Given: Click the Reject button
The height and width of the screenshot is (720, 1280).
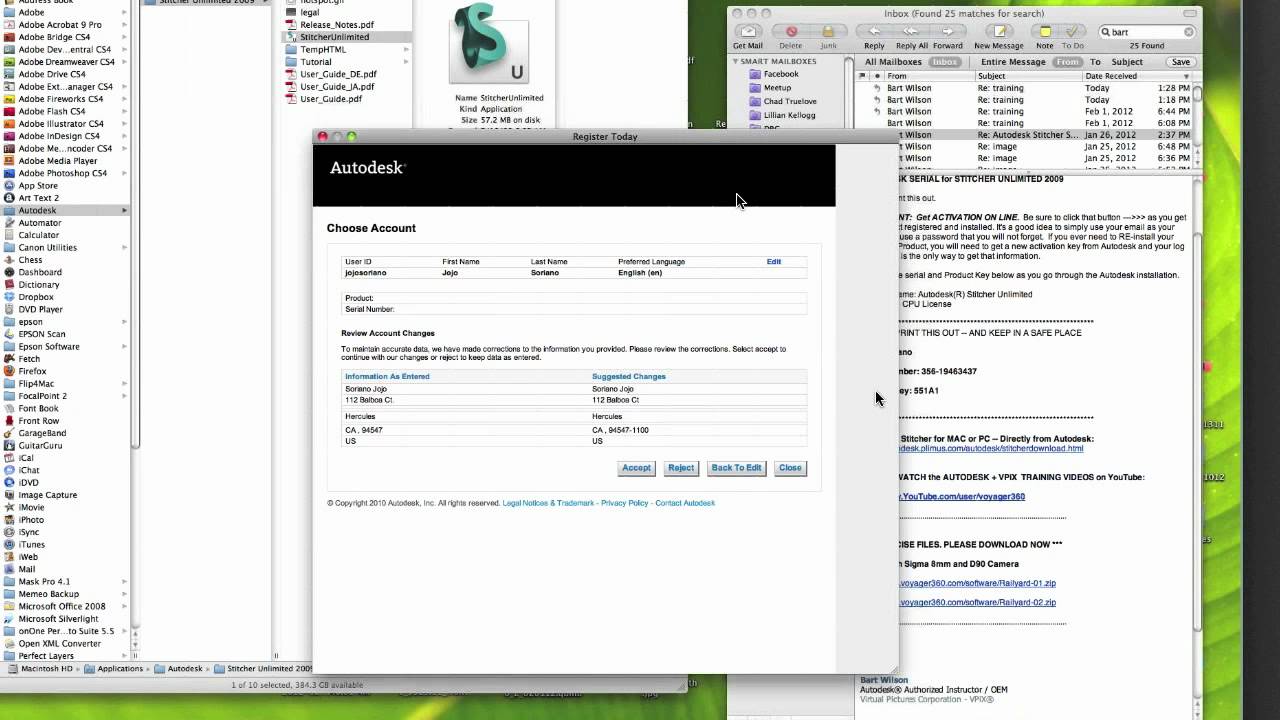Looking at the screenshot, I should tap(681, 468).
